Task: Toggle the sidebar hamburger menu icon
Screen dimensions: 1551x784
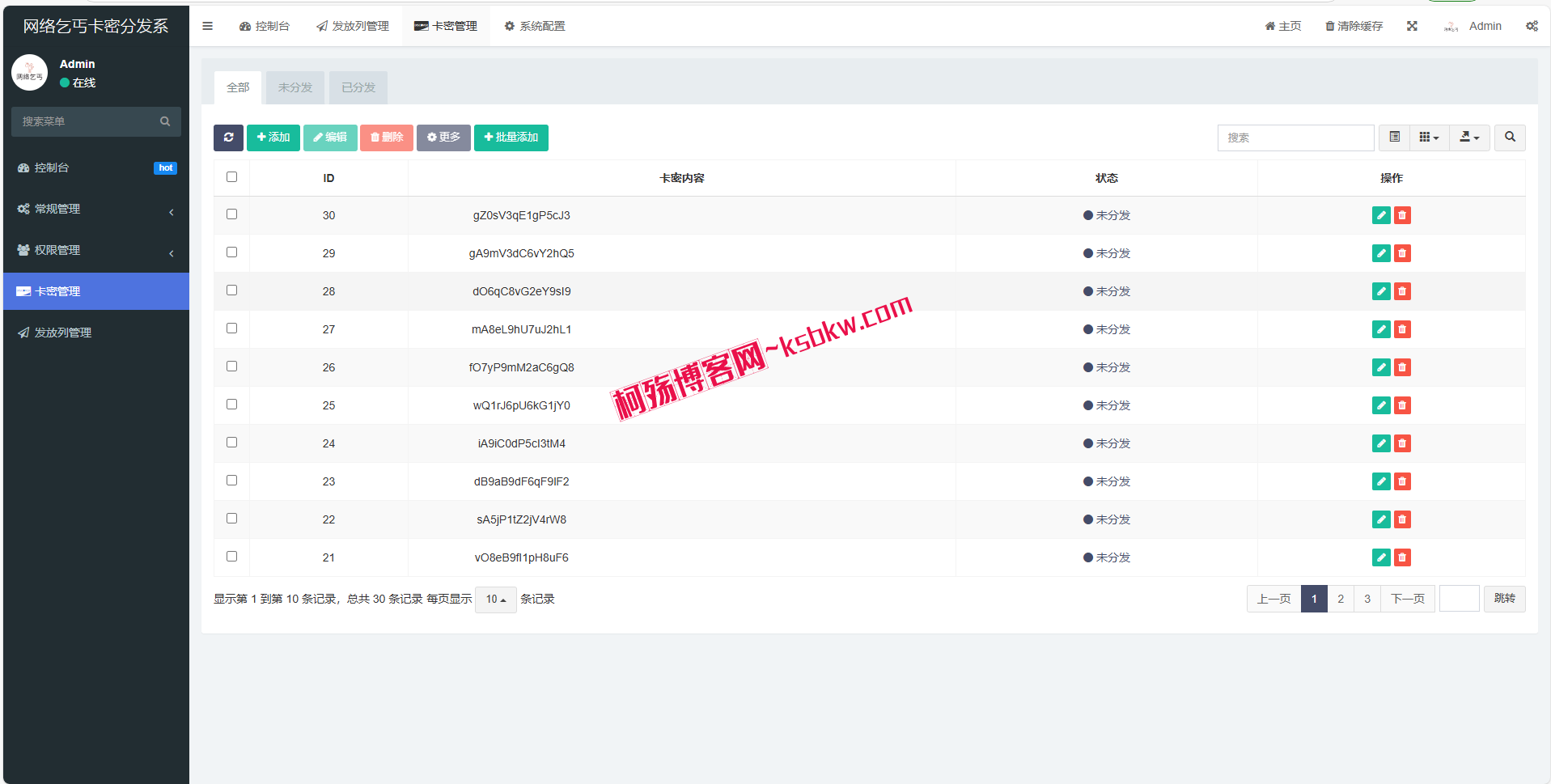Action: pyautogui.click(x=208, y=26)
